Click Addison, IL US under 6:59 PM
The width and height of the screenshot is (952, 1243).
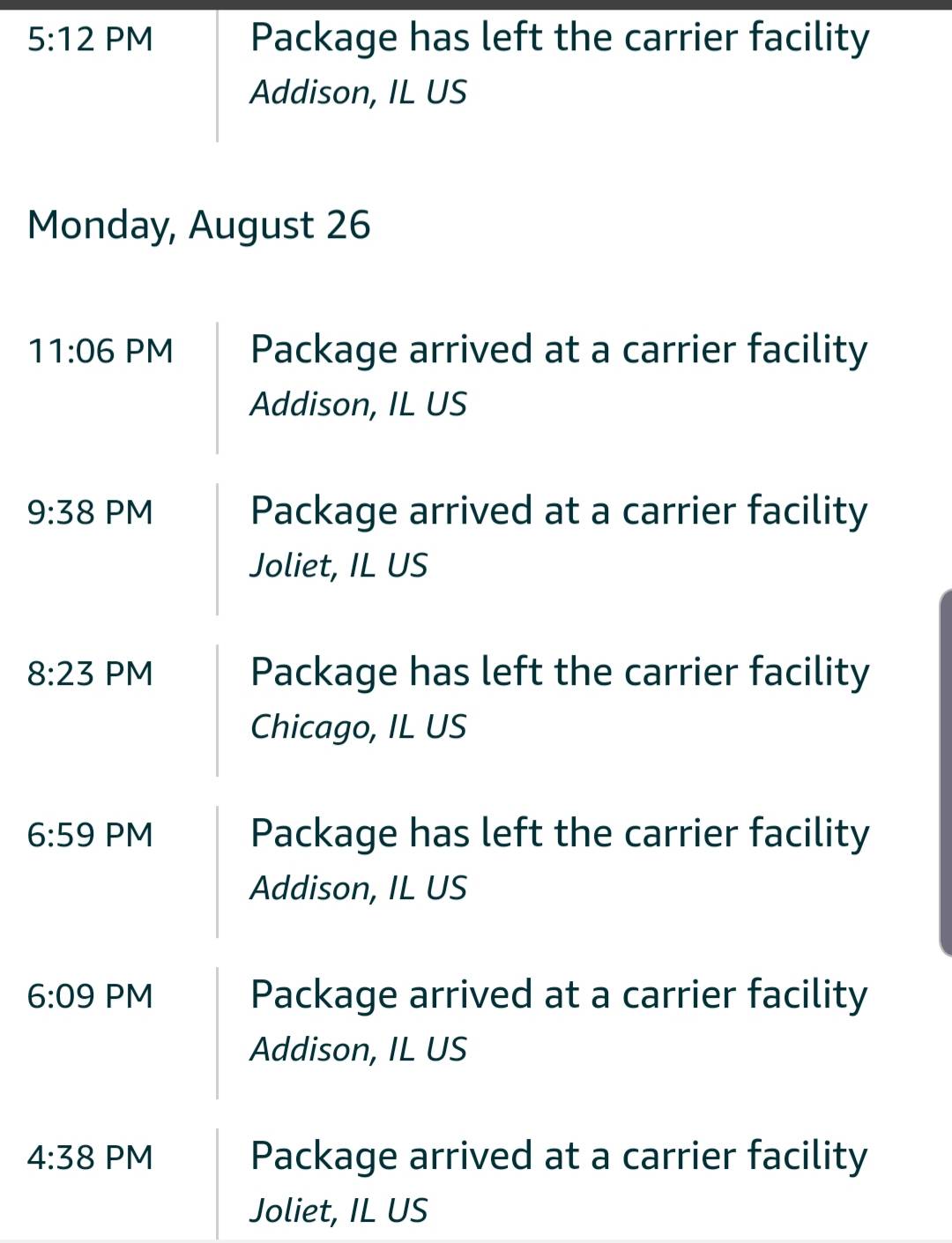[358, 888]
